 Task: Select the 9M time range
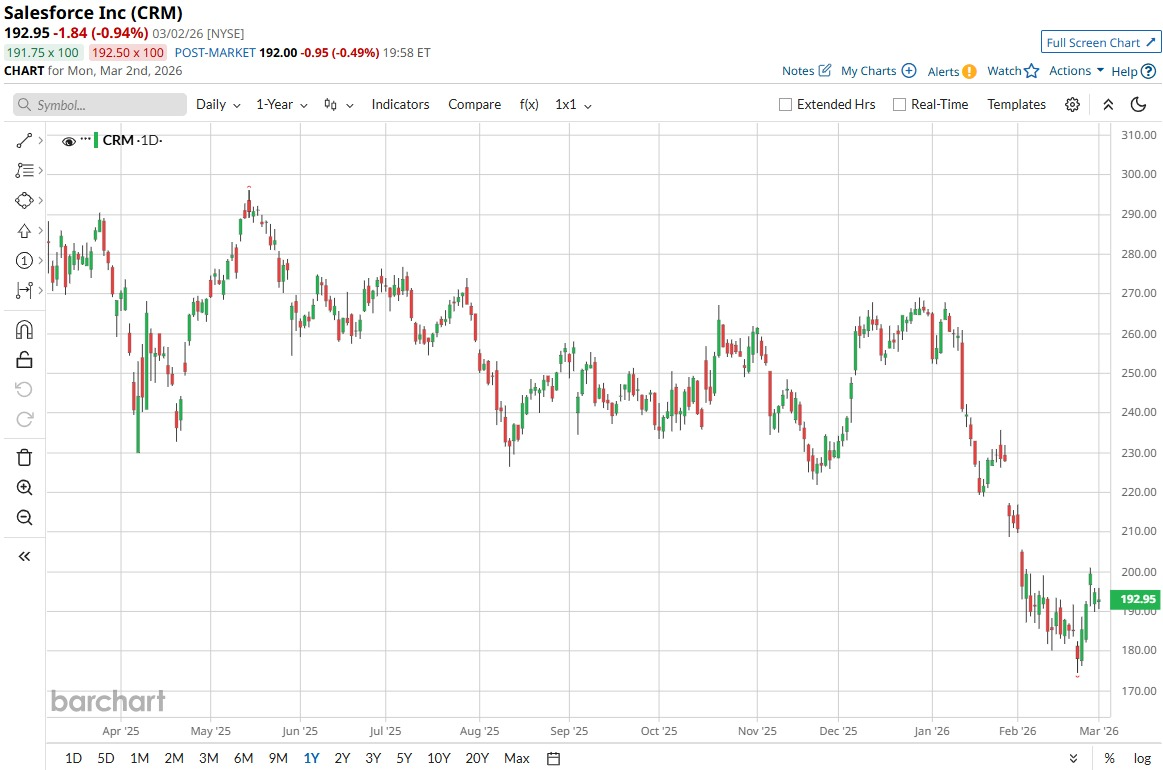click(278, 758)
